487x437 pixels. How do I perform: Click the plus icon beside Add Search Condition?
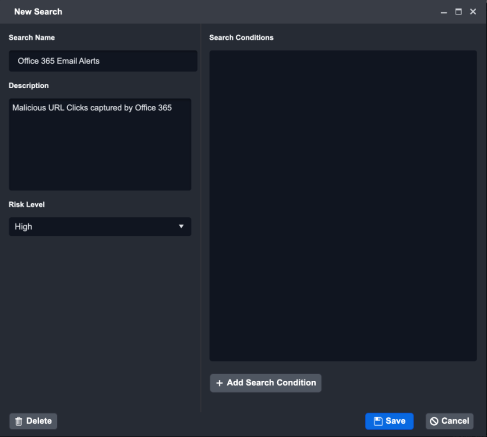pos(219,383)
